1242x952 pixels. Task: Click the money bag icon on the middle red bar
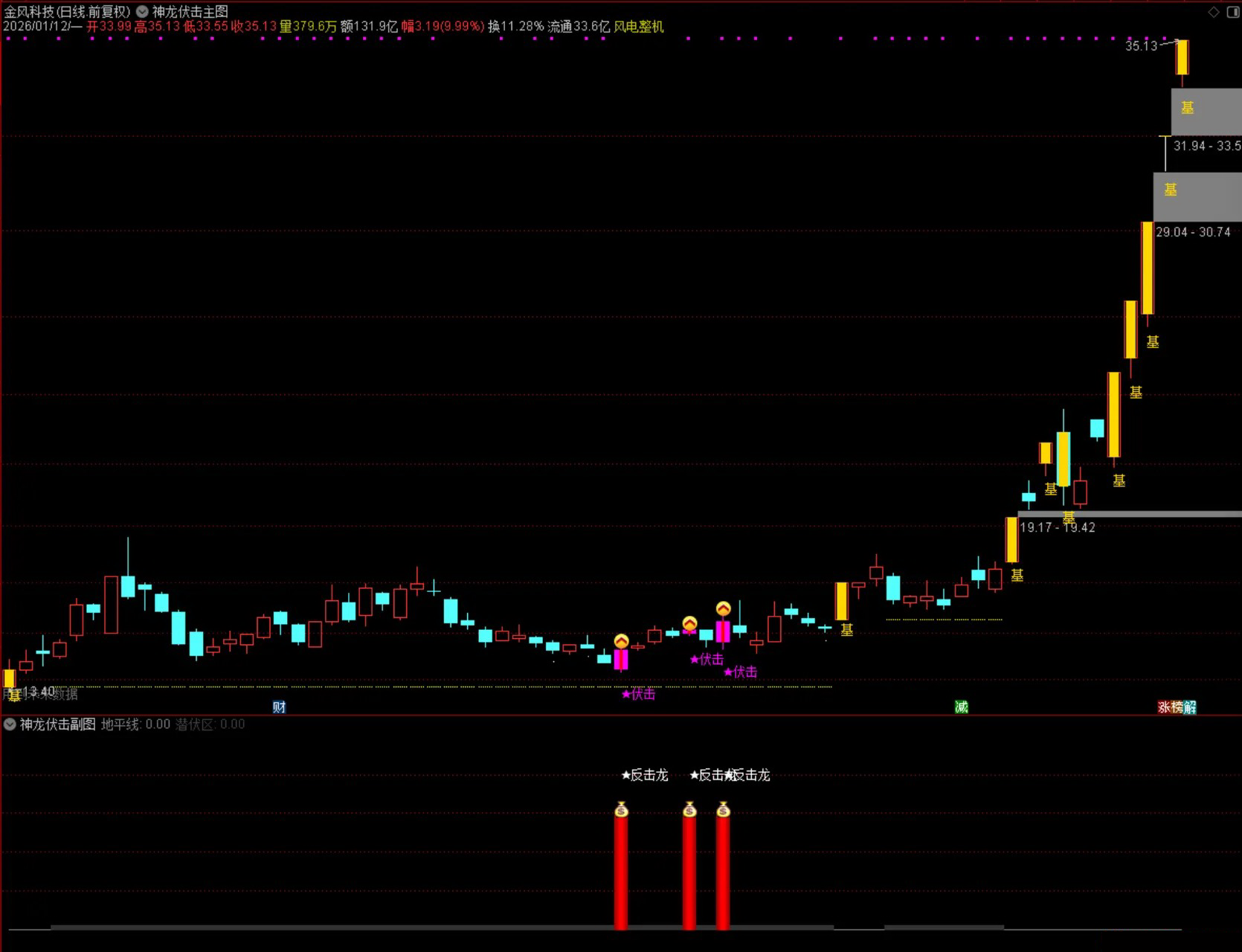pos(689,809)
